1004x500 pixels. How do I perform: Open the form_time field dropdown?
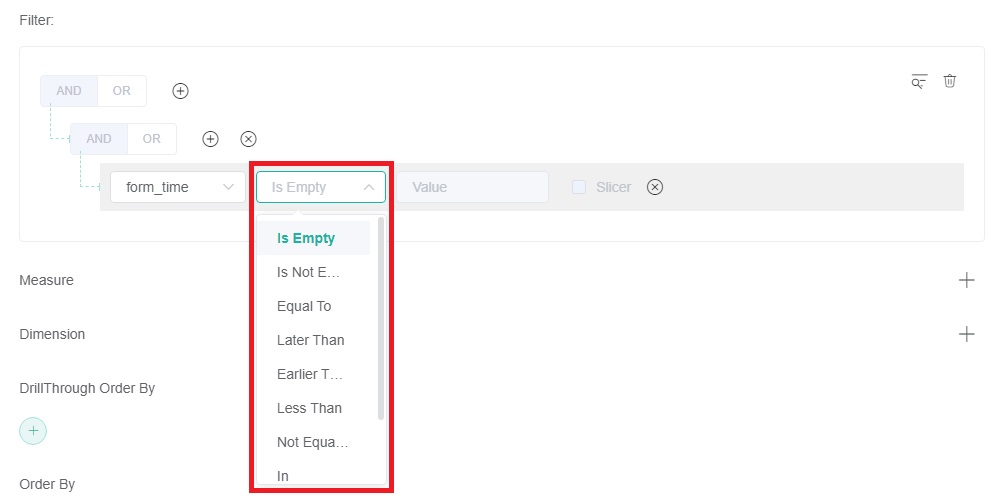pos(178,187)
